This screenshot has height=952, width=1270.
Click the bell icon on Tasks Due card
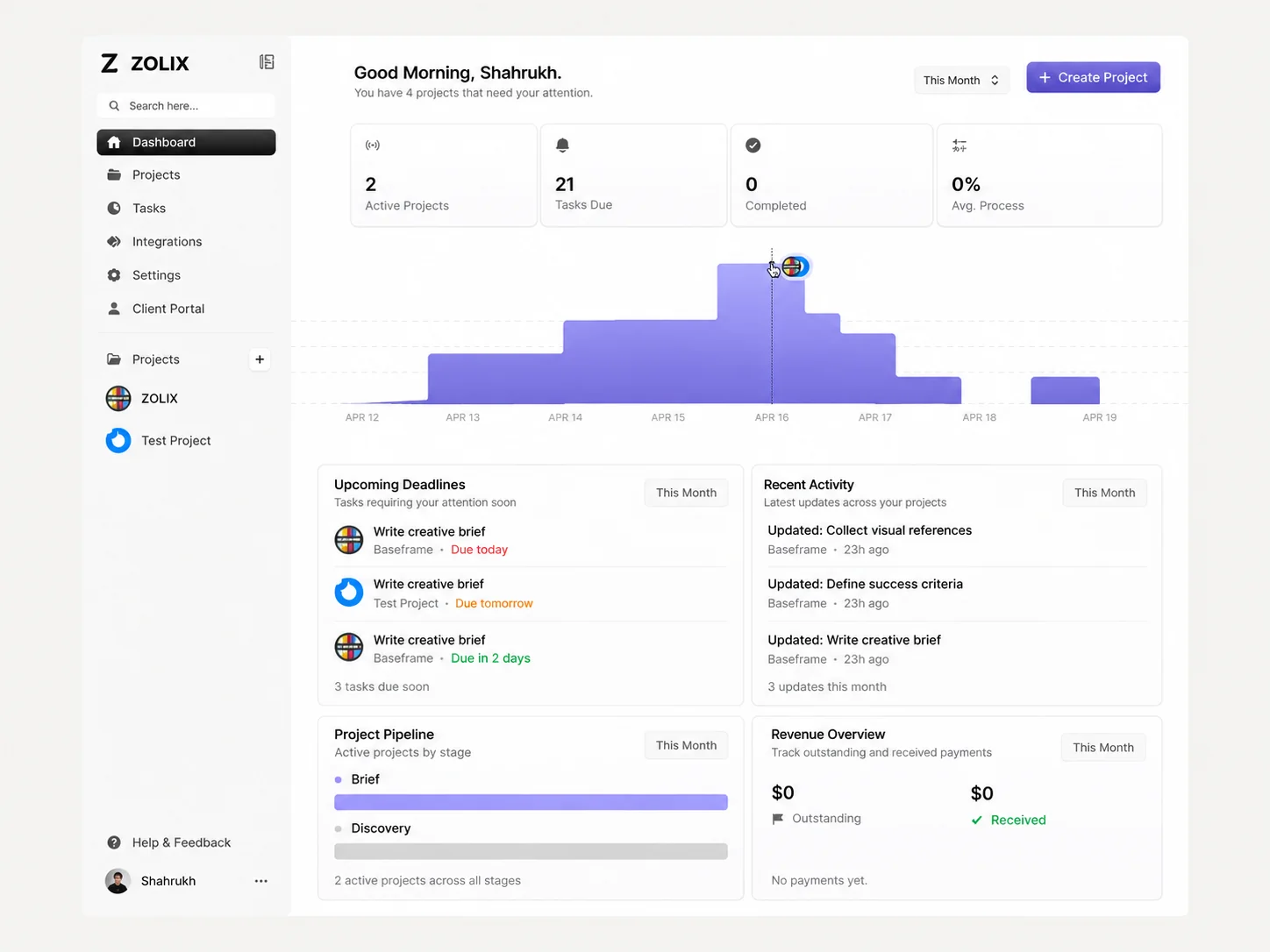(562, 146)
